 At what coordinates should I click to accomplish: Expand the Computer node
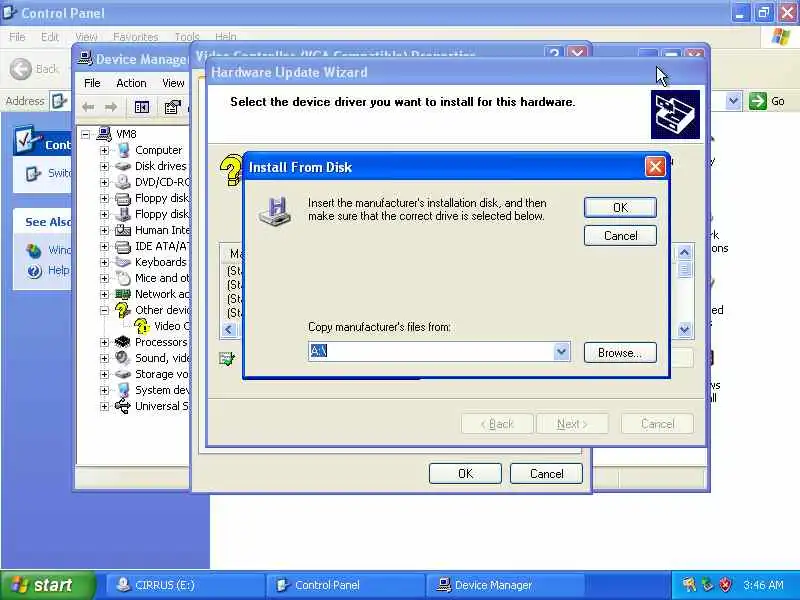tap(104, 151)
